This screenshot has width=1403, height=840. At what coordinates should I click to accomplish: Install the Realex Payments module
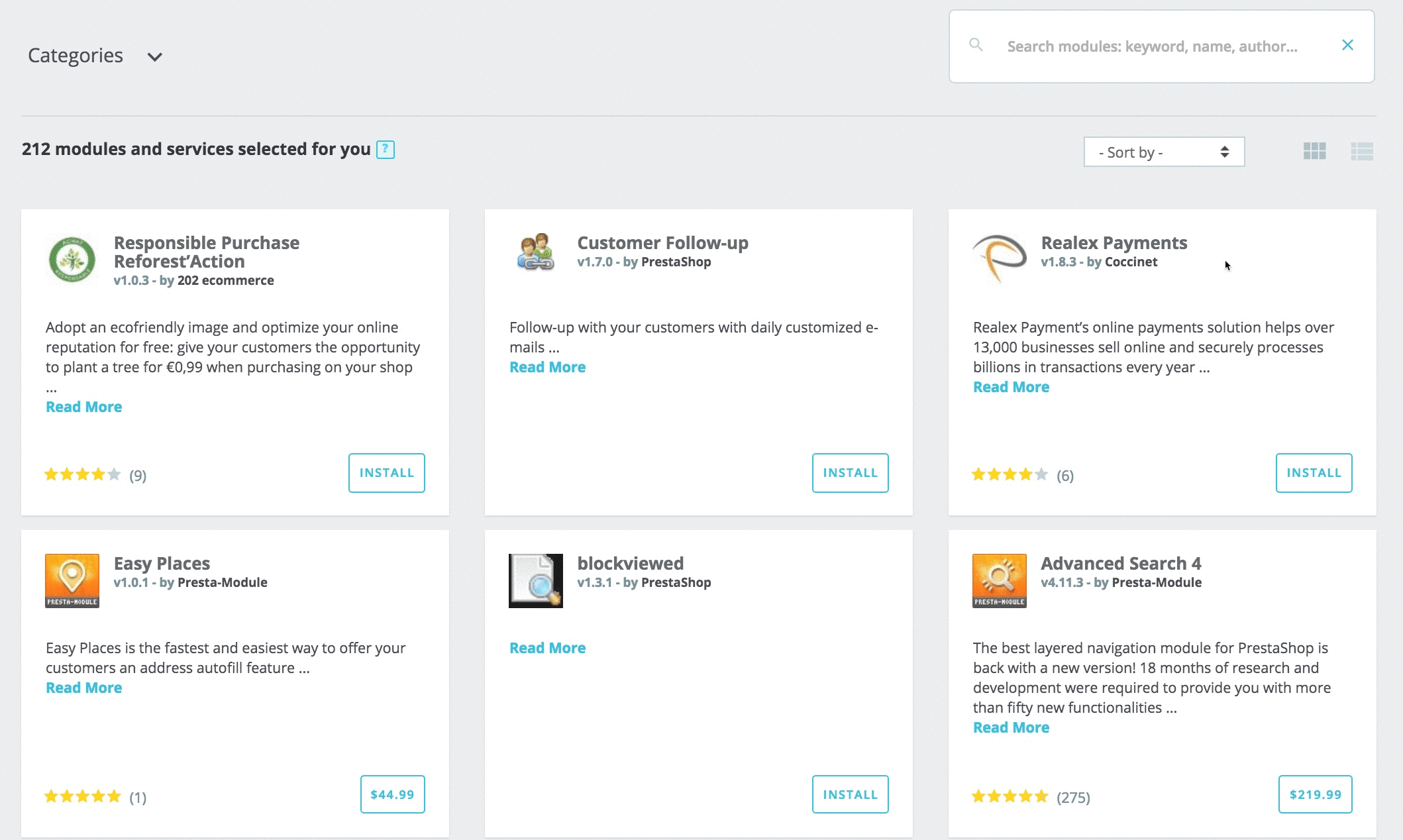(1314, 473)
